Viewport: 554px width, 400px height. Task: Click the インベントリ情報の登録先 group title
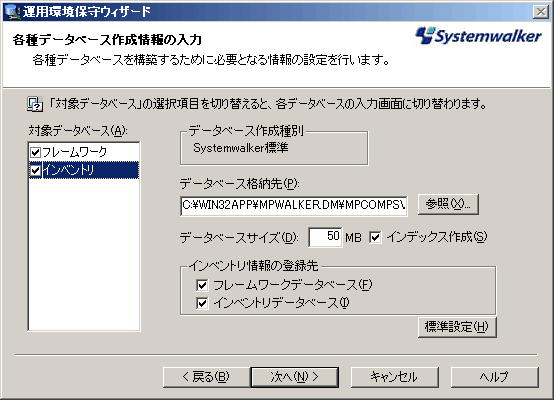tap(253, 266)
